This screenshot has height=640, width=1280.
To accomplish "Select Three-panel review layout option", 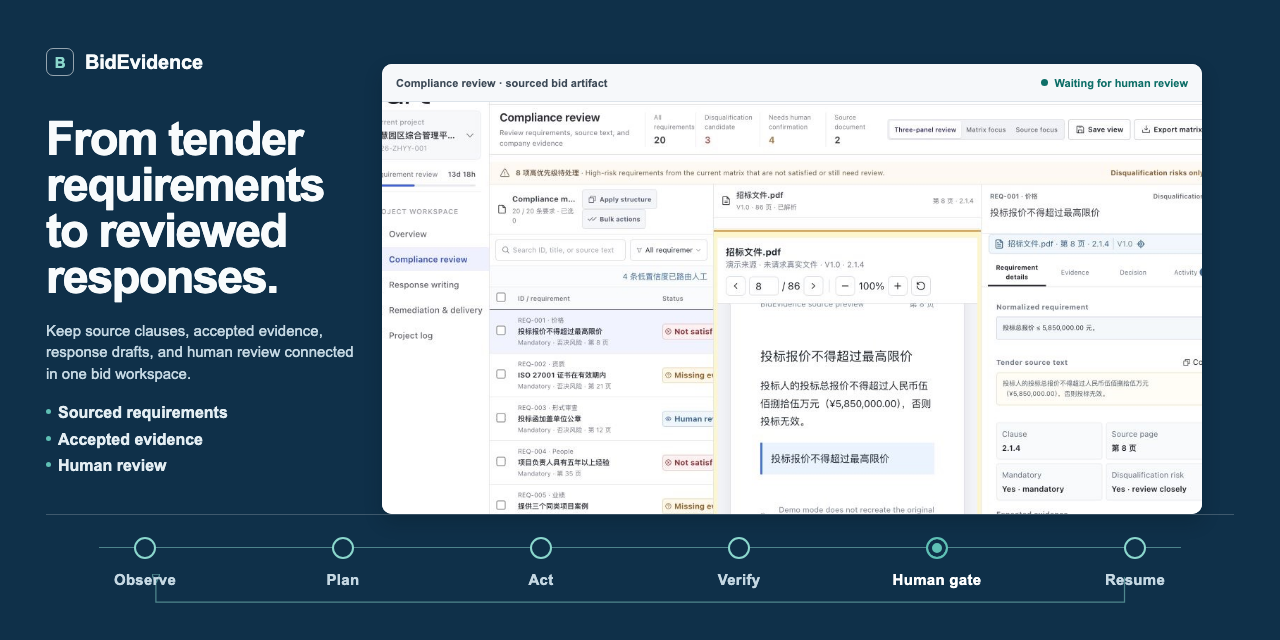I will (925, 129).
